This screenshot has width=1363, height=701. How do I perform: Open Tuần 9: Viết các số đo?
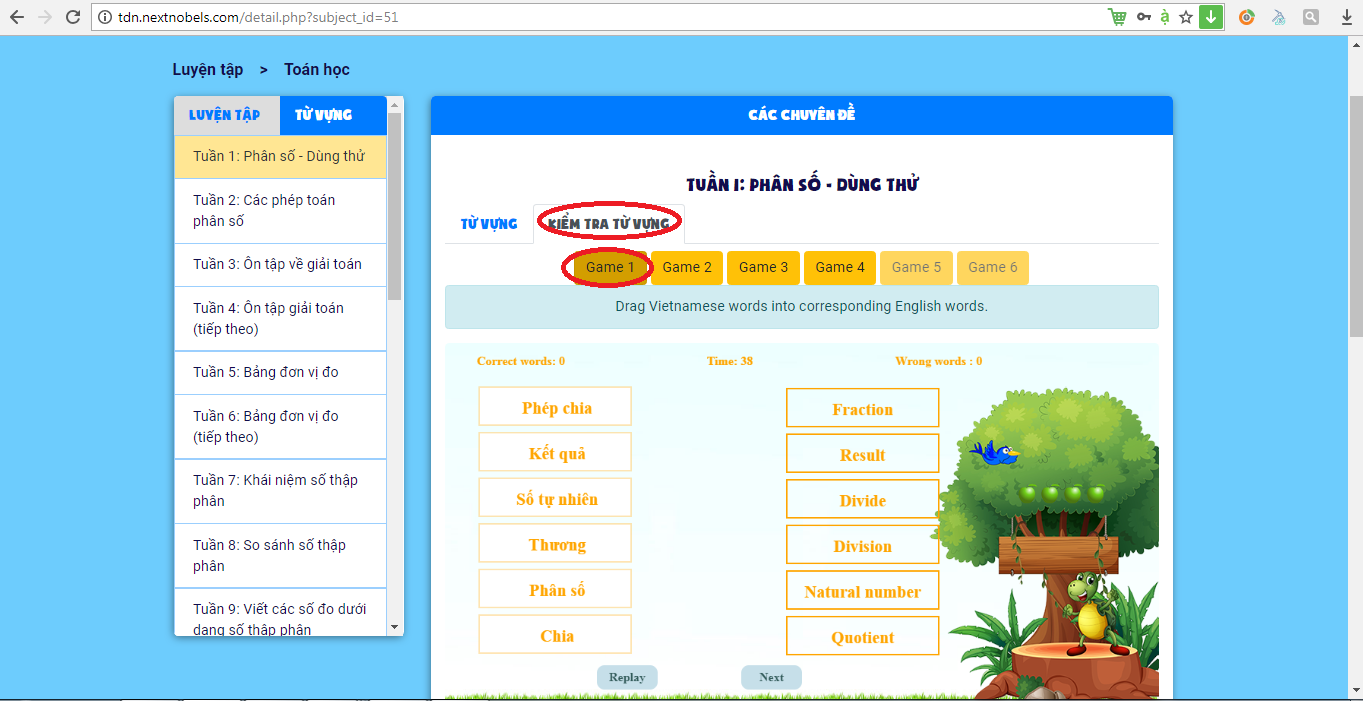[x=280, y=612]
